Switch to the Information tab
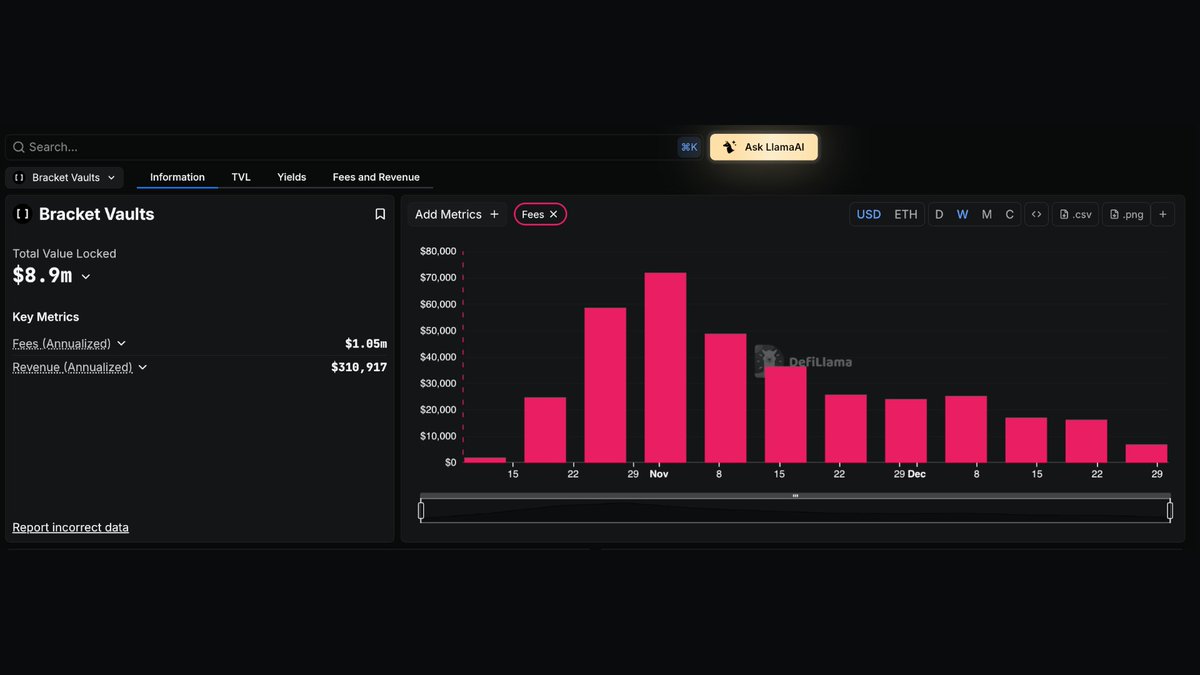The height and width of the screenshot is (675, 1200). pos(177,177)
